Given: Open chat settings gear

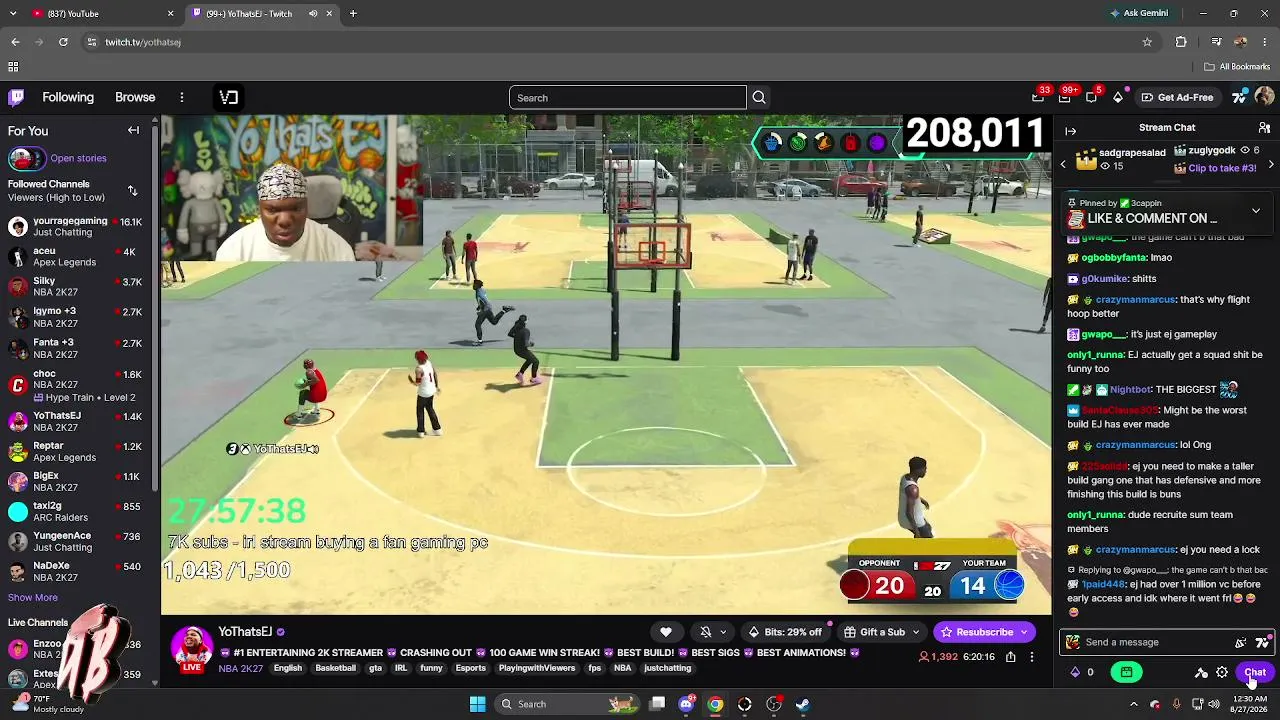Looking at the screenshot, I should click(x=1222, y=673).
